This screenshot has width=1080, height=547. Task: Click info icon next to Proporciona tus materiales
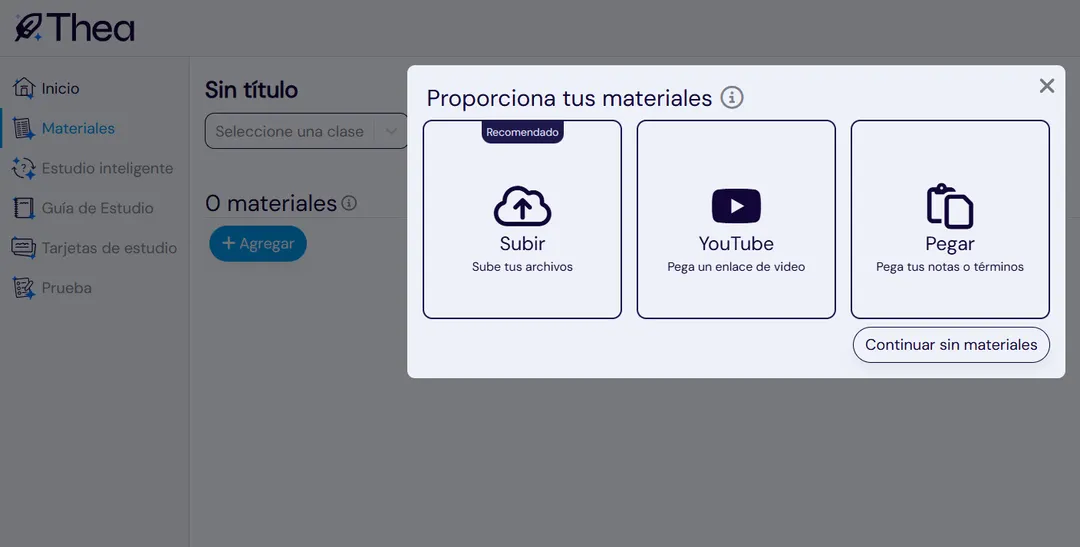coord(731,98)
